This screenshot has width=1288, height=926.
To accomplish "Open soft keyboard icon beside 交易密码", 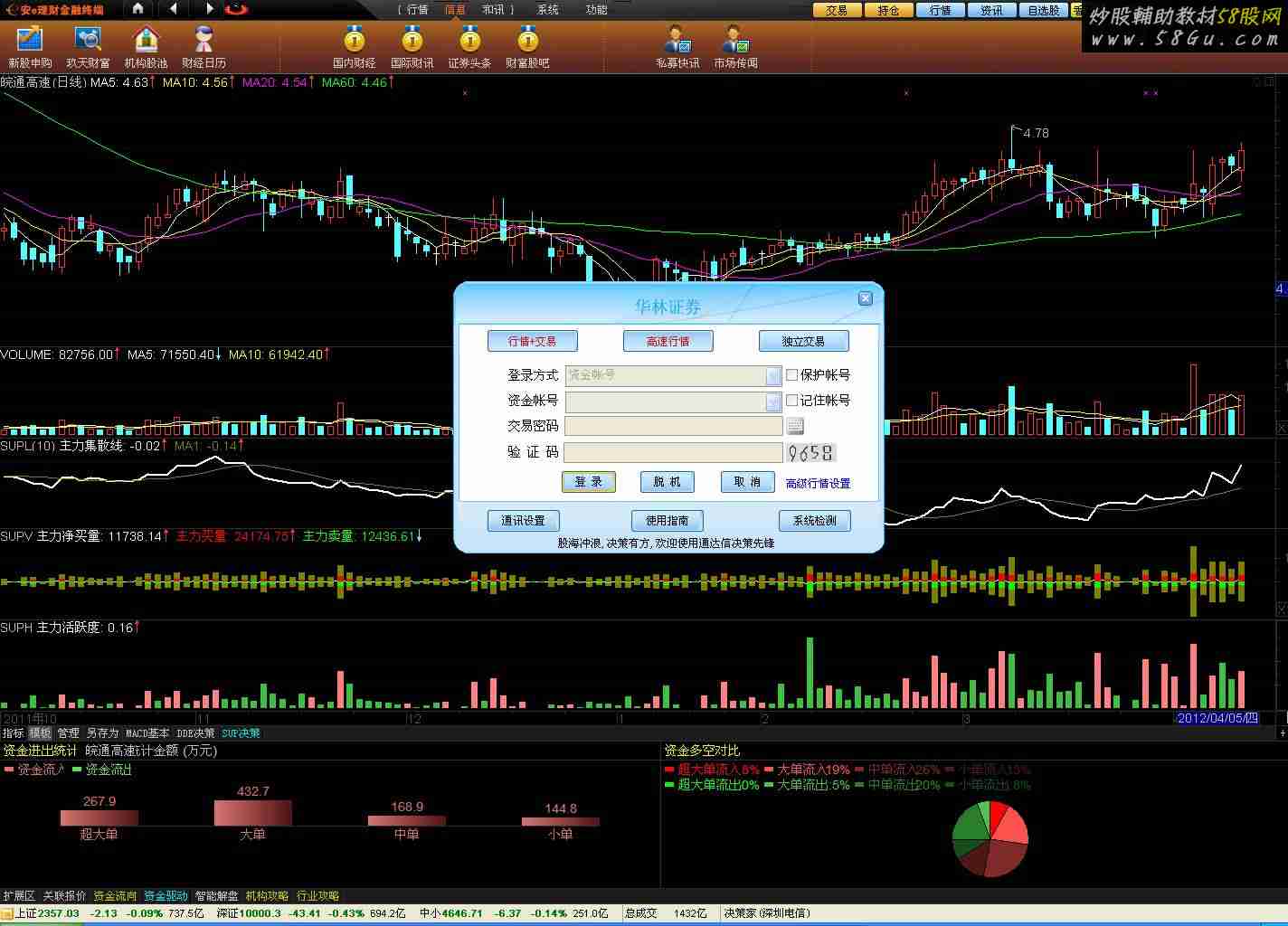I will pos(795,426).
